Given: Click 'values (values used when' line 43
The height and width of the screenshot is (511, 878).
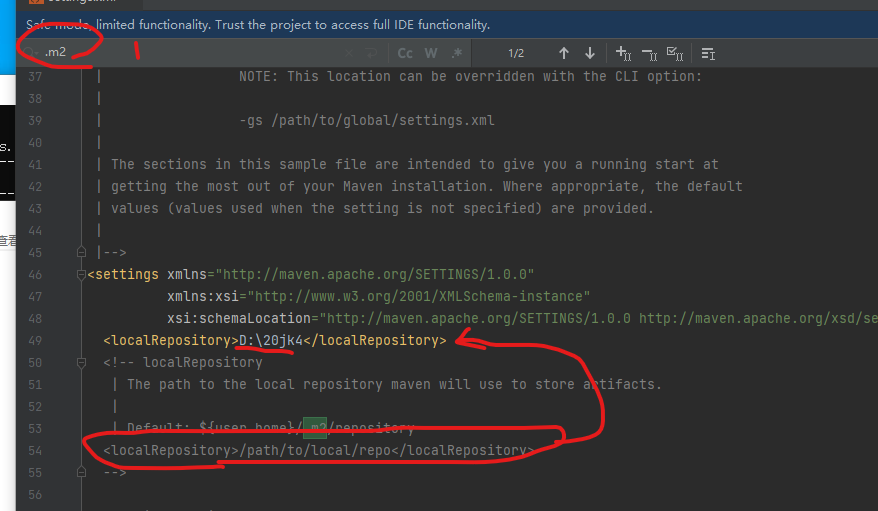Looking at the screenshot, I should (x=382, y=208).
